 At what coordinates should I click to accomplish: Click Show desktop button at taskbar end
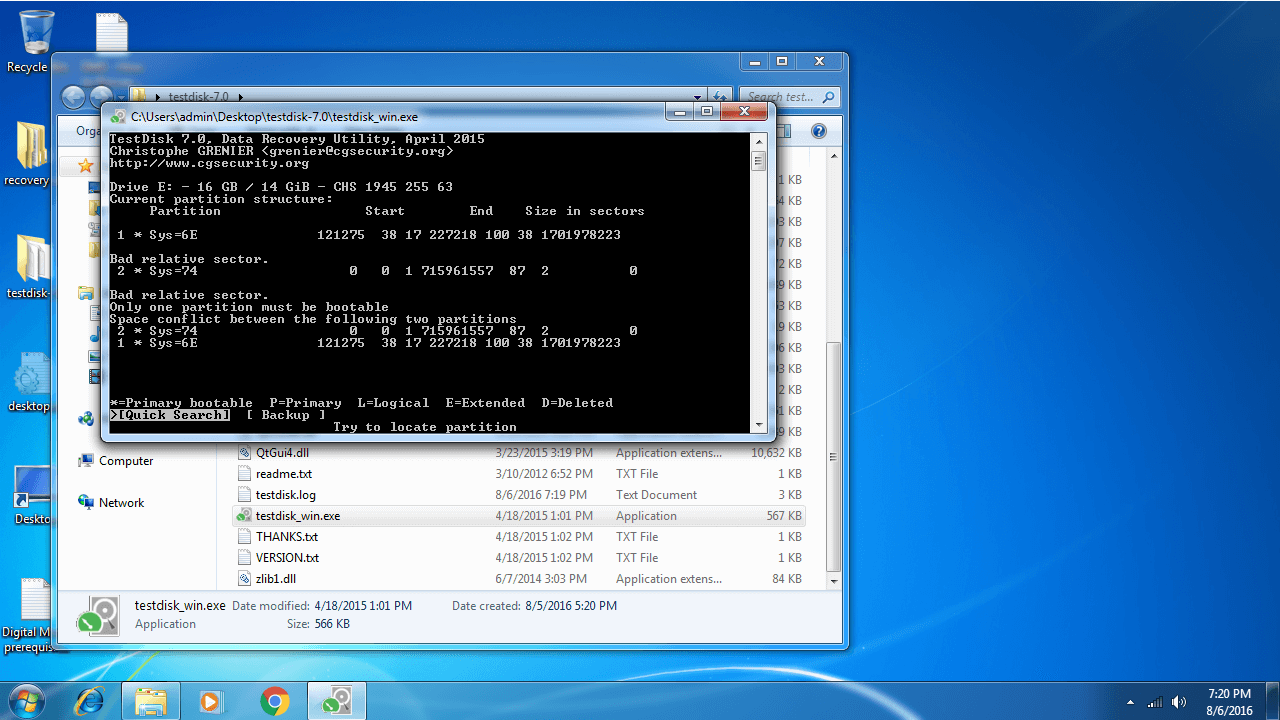(x=1273, y=701)
